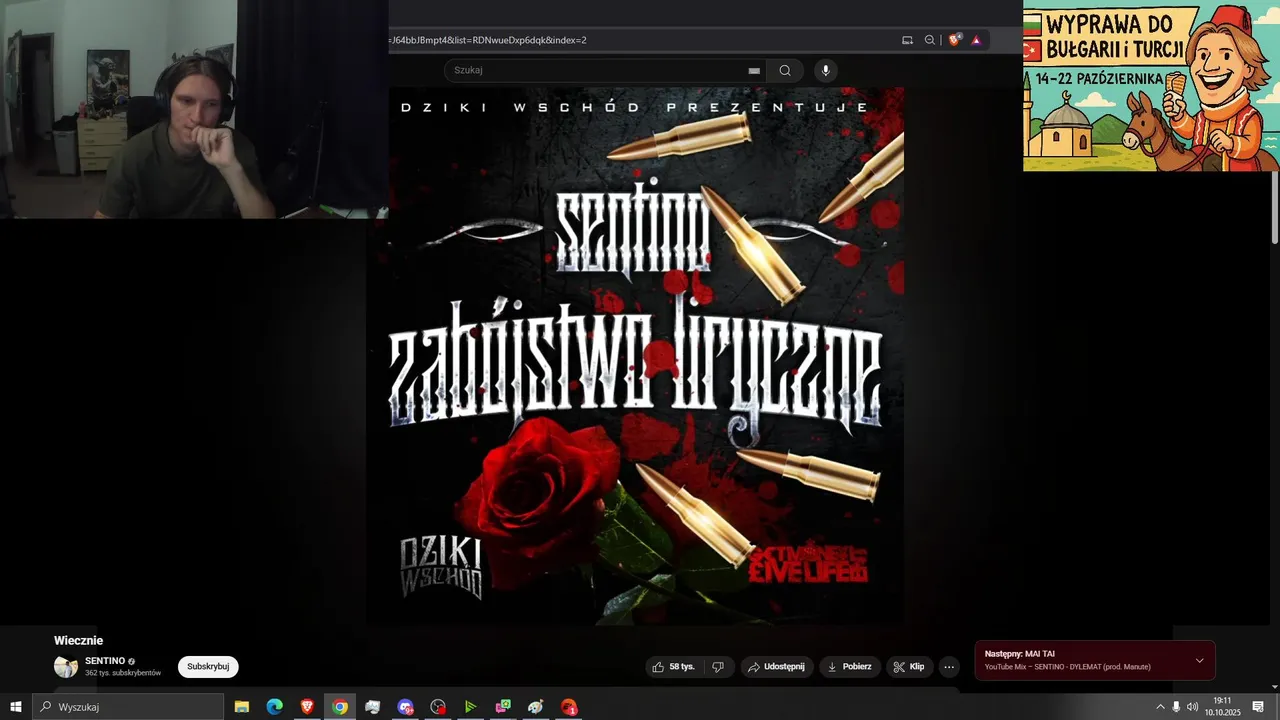Download the video with Pobierz
This screenshot has width=1280, height=720.
click(849, 667)
